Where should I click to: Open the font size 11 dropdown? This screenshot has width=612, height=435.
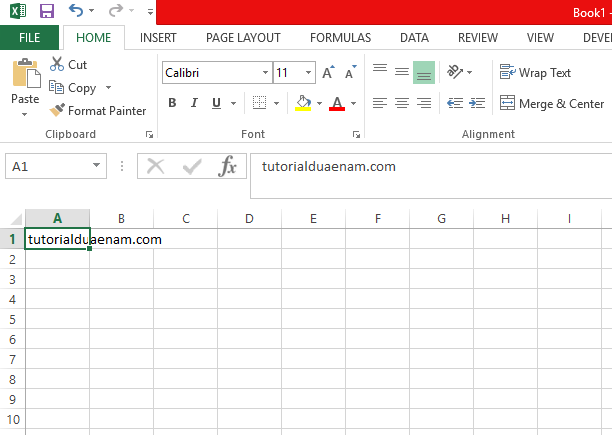(x=308, y=73)
